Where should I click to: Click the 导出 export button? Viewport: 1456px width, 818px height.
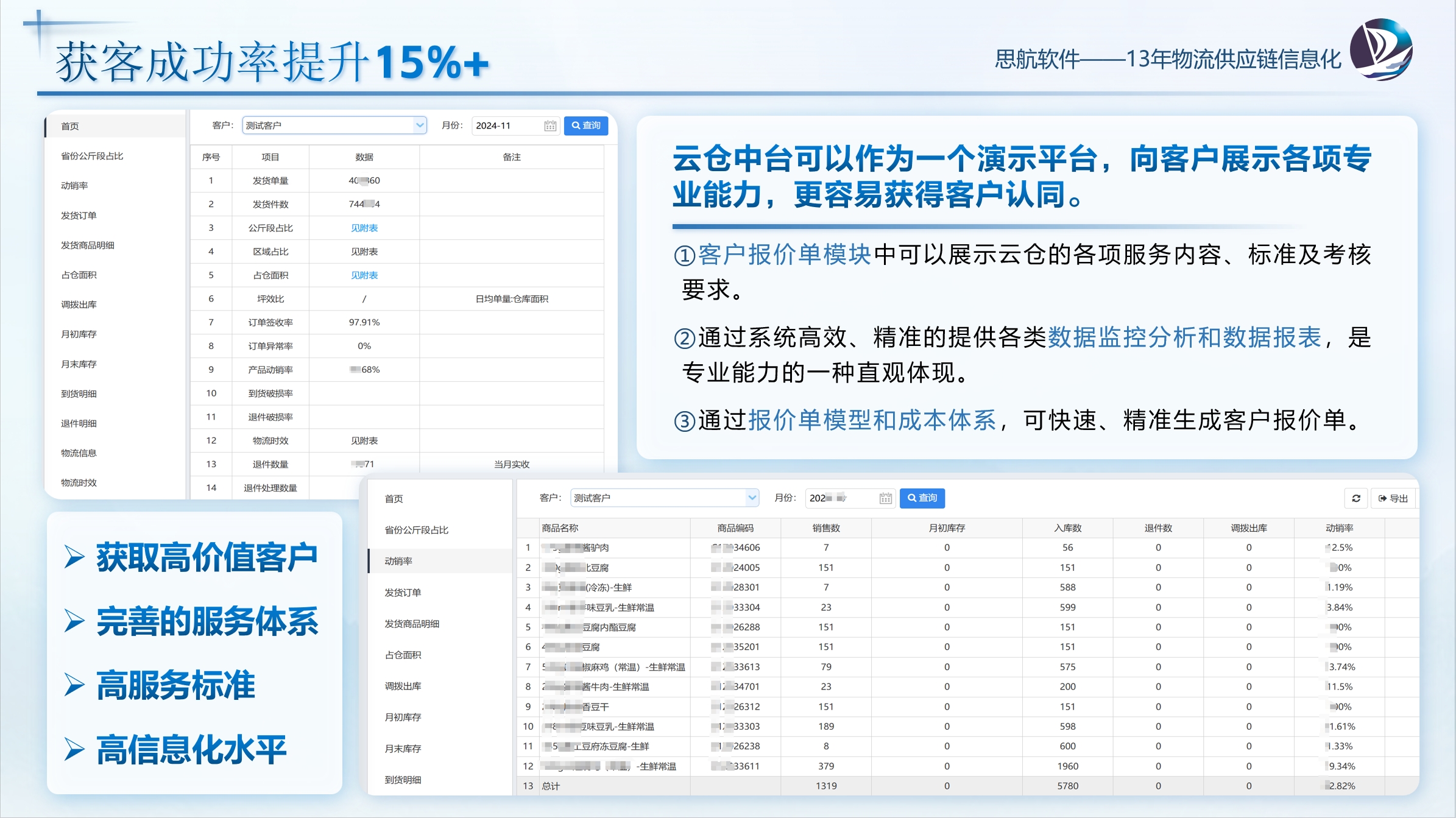click(1393, 498)
